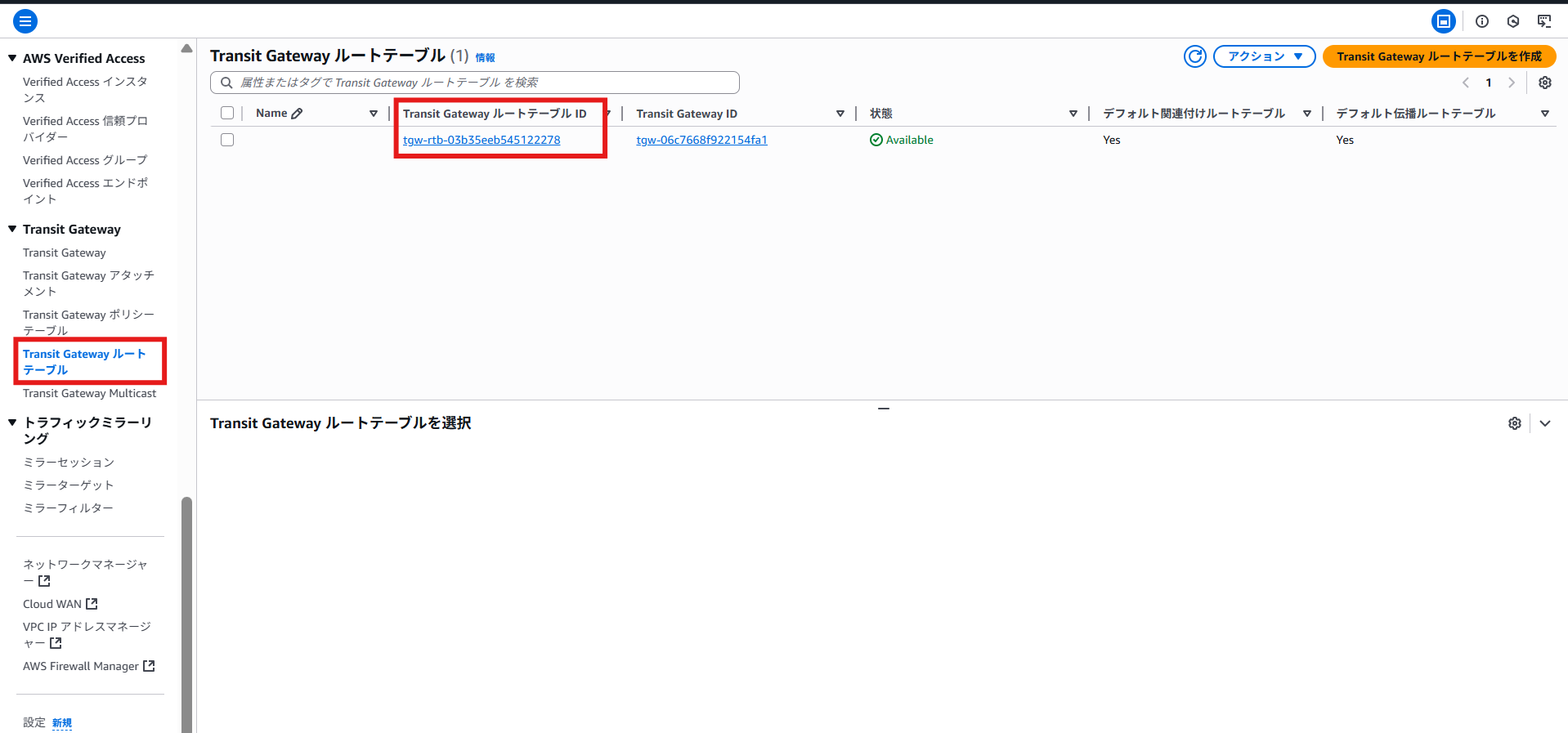
Task: Click the hexagon settings icon in header
Action: click(x=1513, y=21)
